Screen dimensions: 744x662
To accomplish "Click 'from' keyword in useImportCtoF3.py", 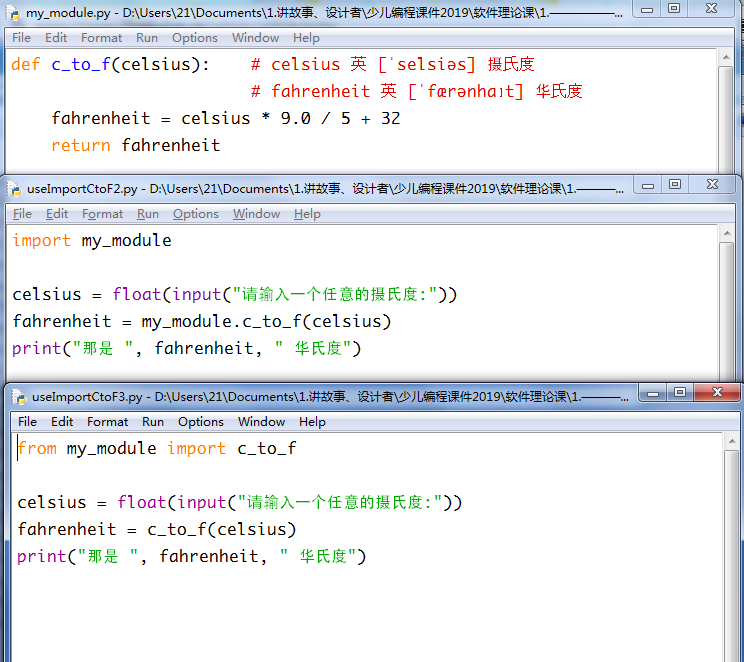I will pos(37,448).
